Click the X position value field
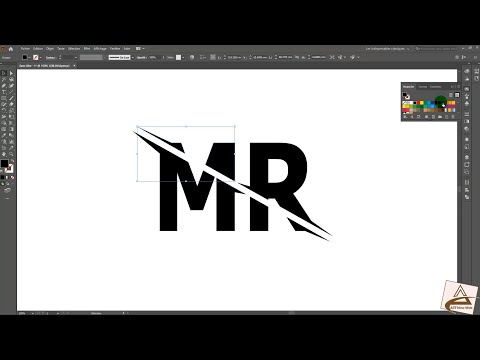This screenshot has width=480, height=360. pos(235,57)
